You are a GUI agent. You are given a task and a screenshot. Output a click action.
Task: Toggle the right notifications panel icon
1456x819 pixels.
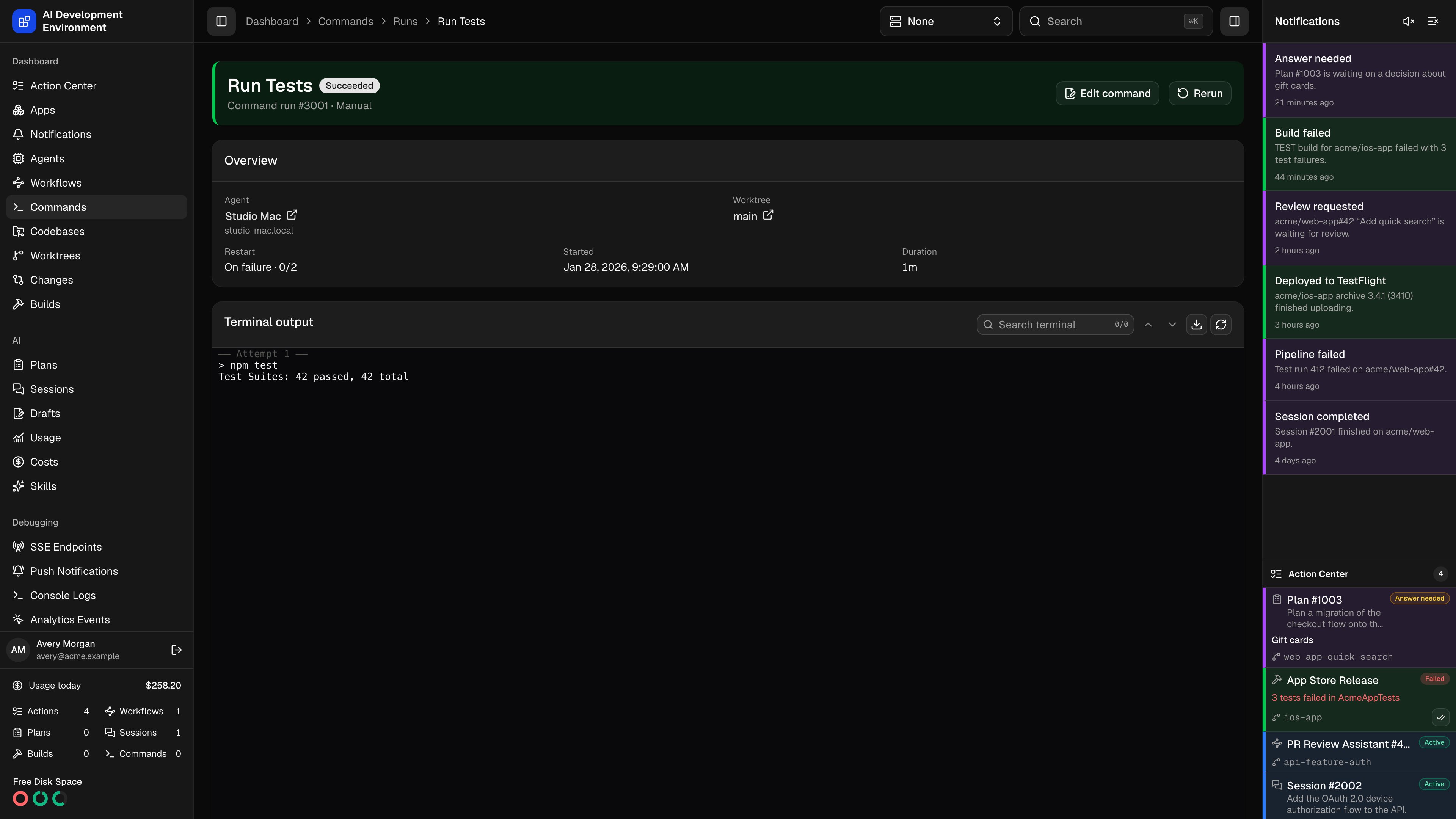(1234, 22)
